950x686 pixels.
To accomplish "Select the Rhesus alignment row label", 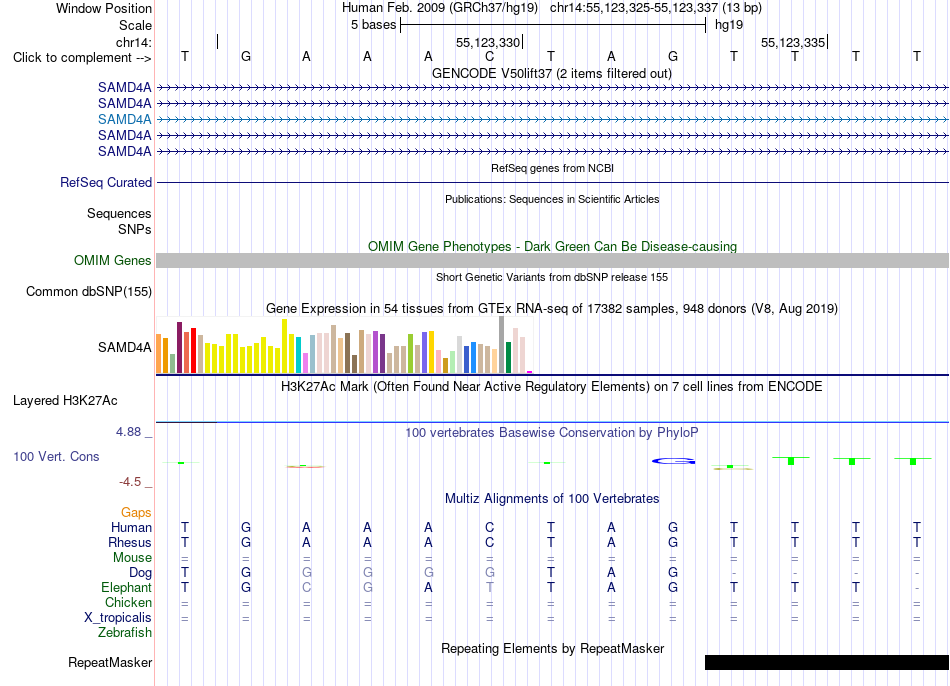I will pos(130,542).
